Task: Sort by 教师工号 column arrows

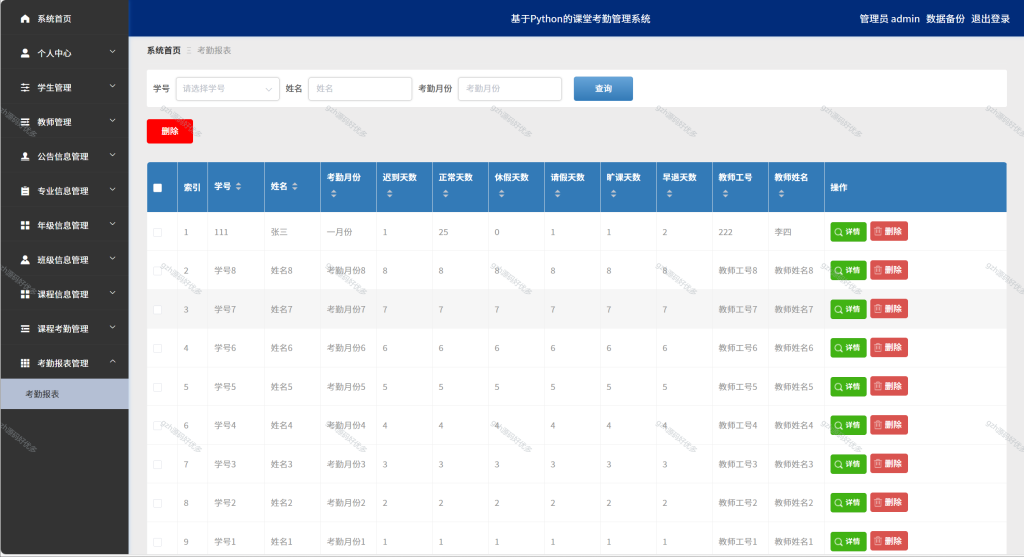Action: [x=726, y=194]
